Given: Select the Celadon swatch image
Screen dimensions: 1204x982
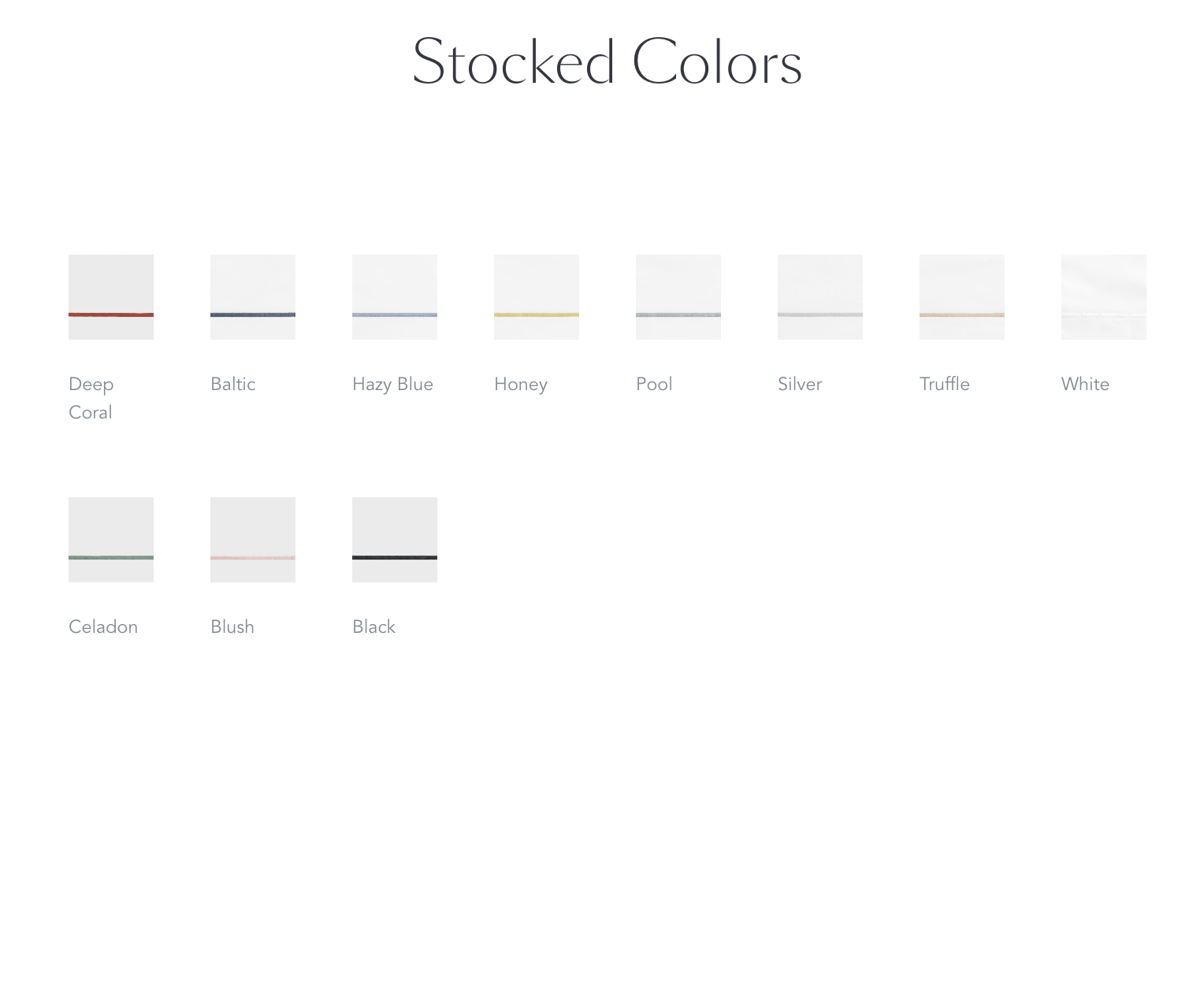Looking at the screenshot, I should (x=111, y=540).
